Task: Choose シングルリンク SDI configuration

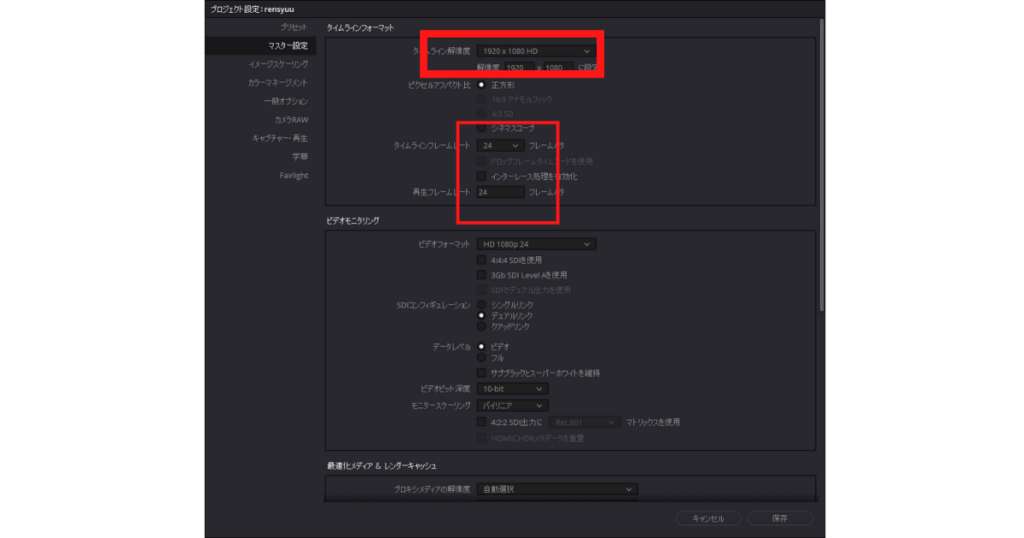Action: click(482, 303)
